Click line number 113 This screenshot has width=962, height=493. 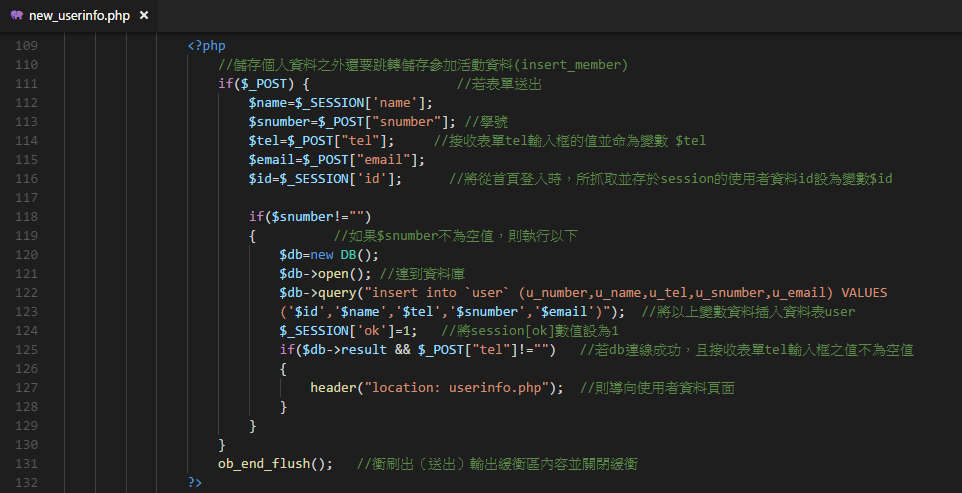click(26, 121)
